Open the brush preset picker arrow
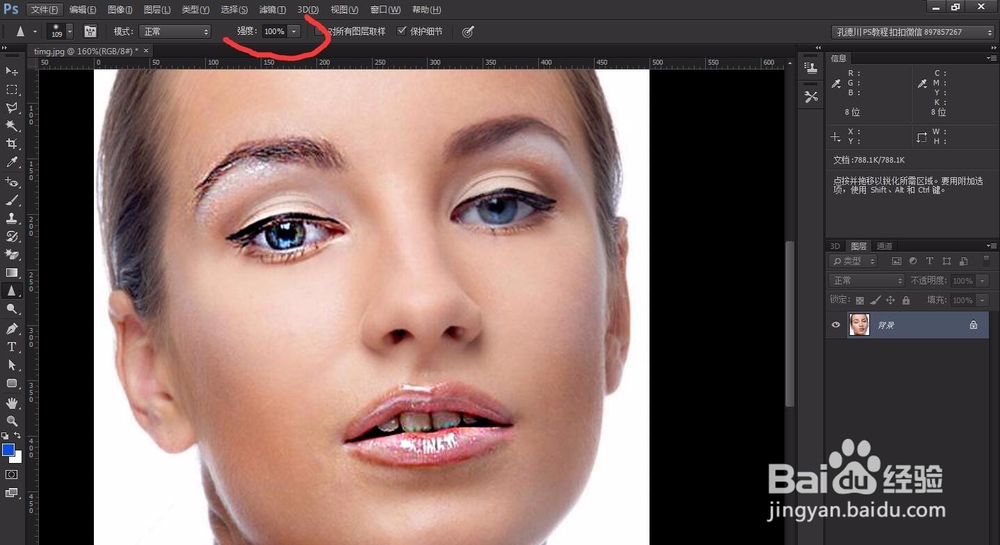 pos(70,31)
